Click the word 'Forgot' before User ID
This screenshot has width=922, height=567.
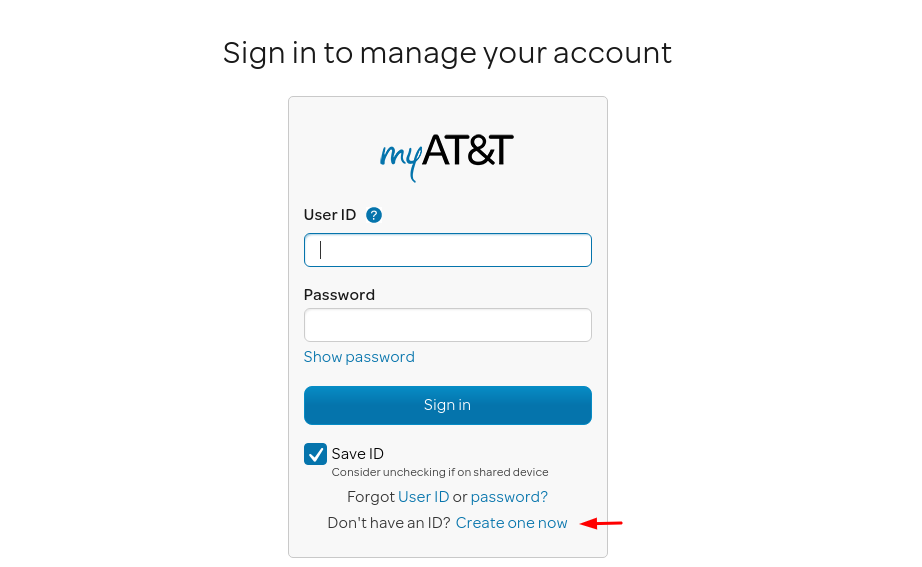pos(371,497)
